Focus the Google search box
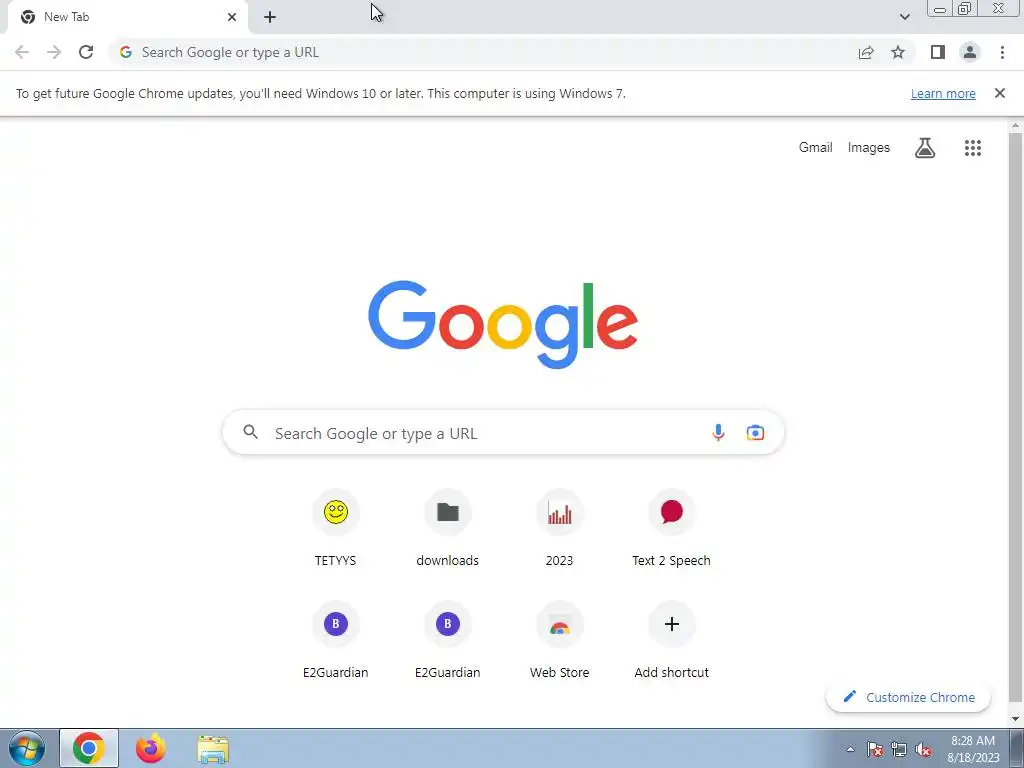This screenshot has height=768, width=1024. 503,432
